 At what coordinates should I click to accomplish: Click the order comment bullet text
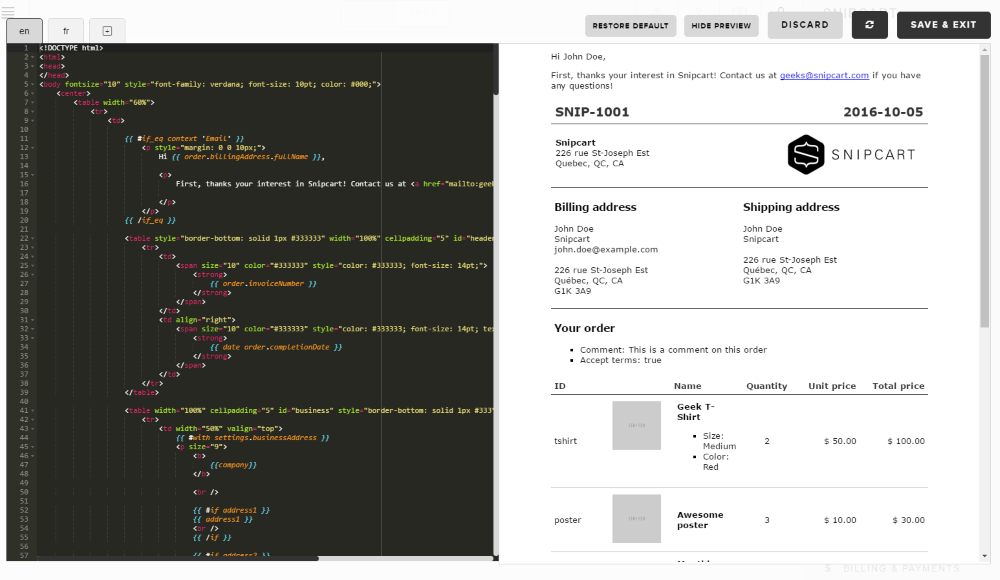pyautogui.click(x=673, y=350)
